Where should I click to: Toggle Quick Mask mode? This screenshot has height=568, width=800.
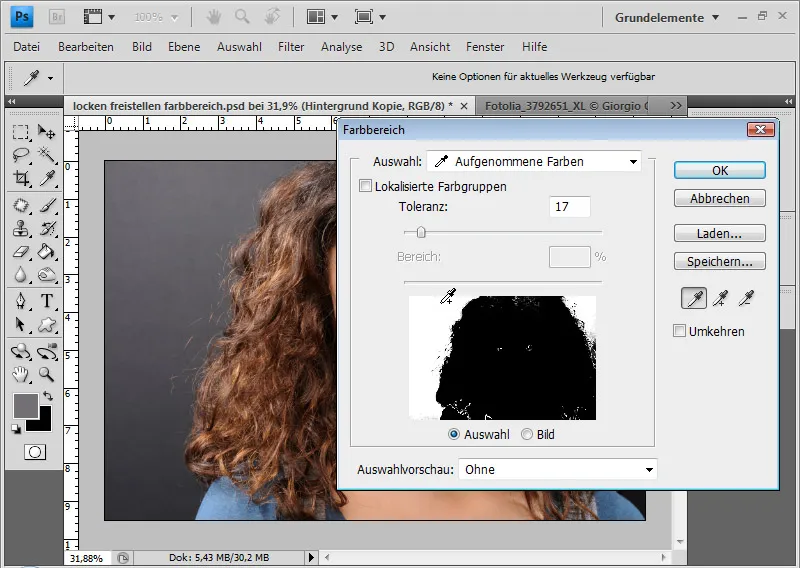[35, 452]
